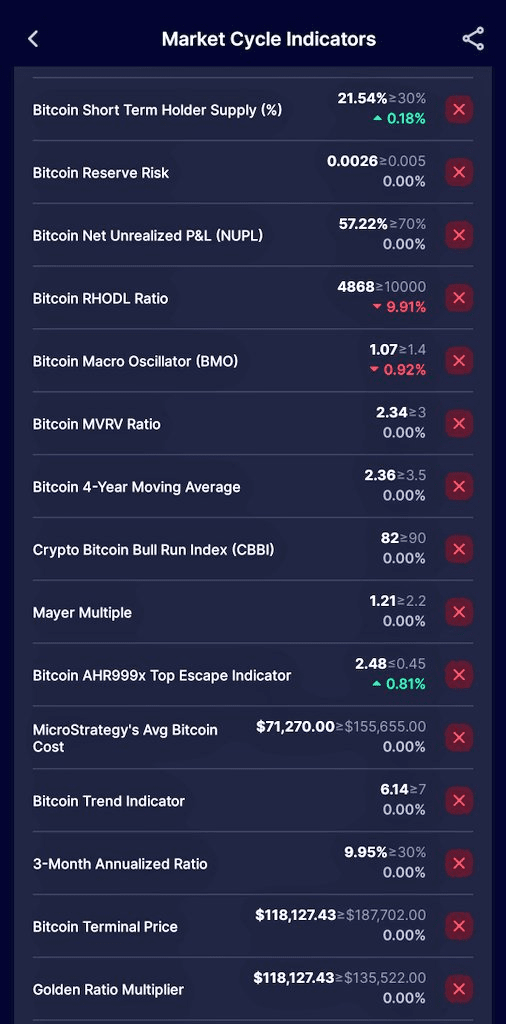This screenshot has height=1024, width=506.
Task: Select the Bitcoin 4-Year Moving Average entry
Action: pos(253,487)
